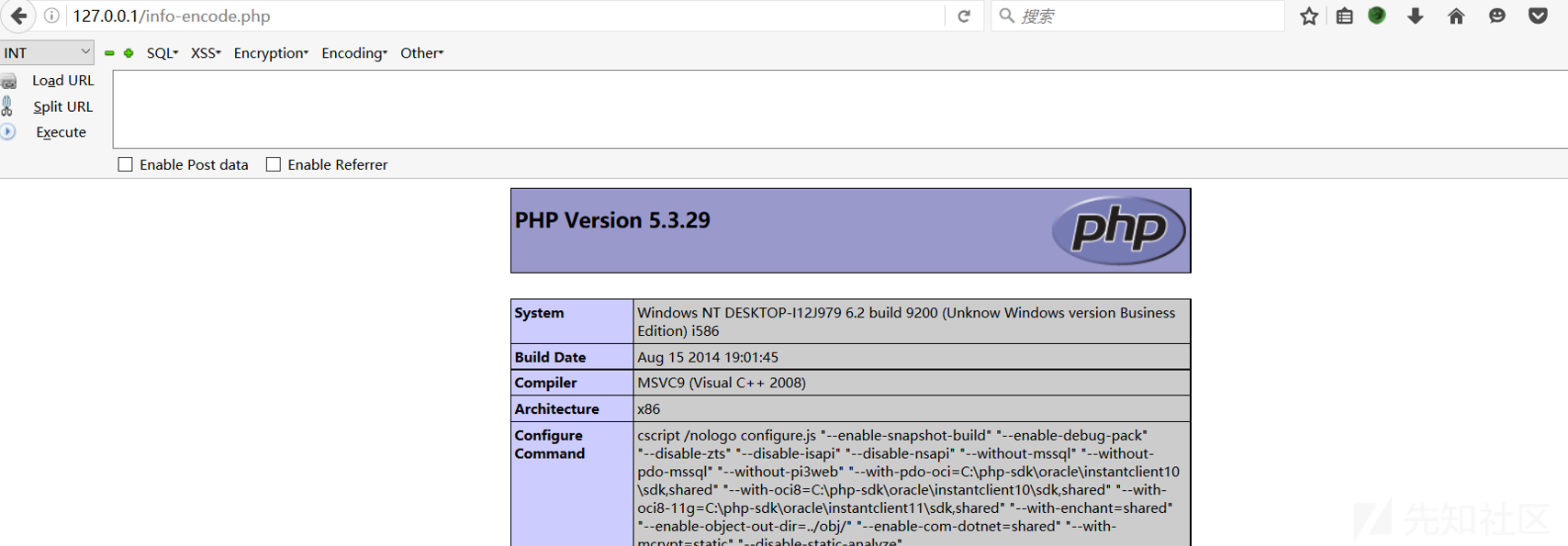Open the SQL menu
Viewport: 1568px width, 546px height.
pyautogui.click(x=162, y=53)
